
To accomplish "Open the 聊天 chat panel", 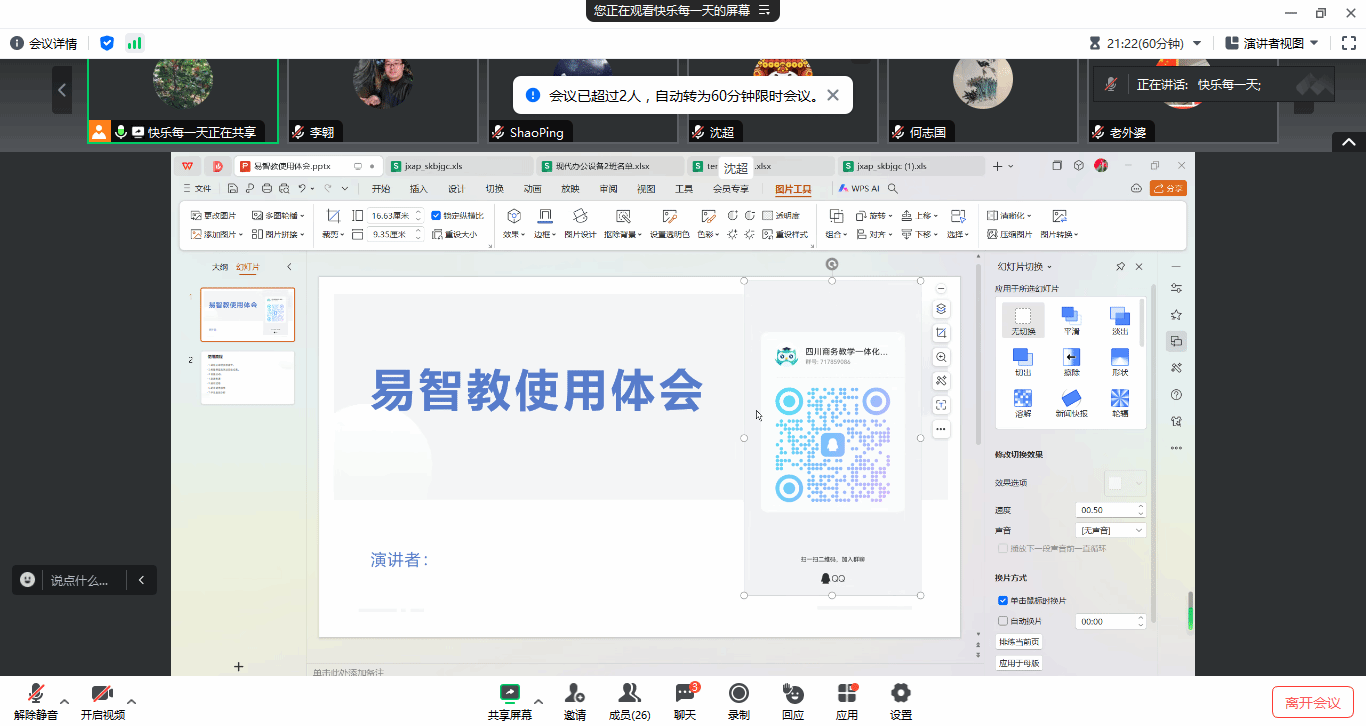I will [685, 695].
